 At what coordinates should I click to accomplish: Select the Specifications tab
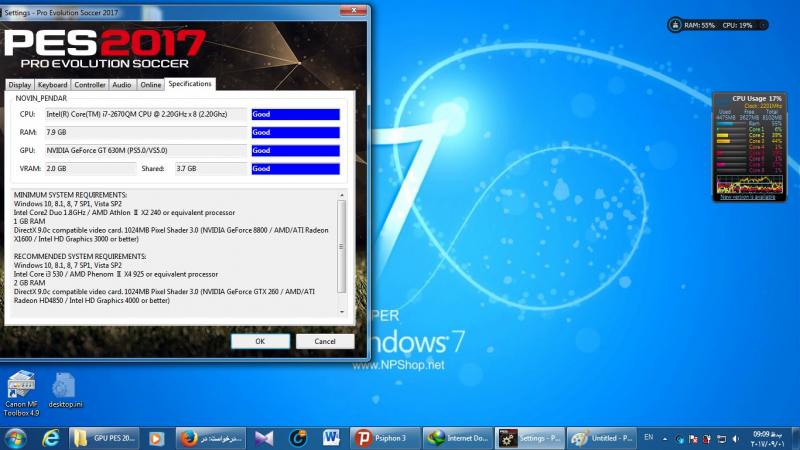point(190,84)
